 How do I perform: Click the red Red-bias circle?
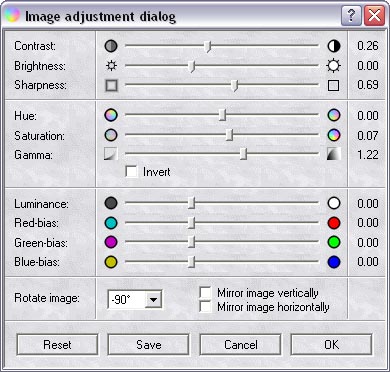coord(334,223)
